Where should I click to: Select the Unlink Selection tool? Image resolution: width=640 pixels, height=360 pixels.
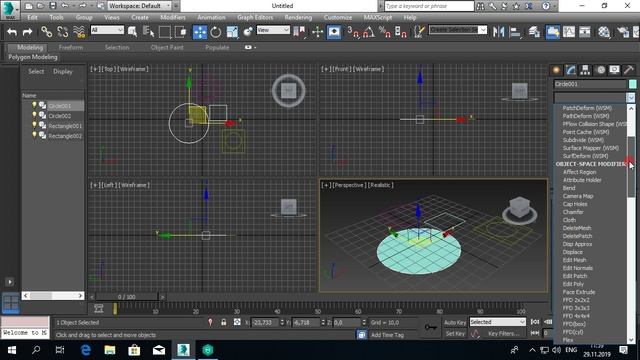pos(62,32)
